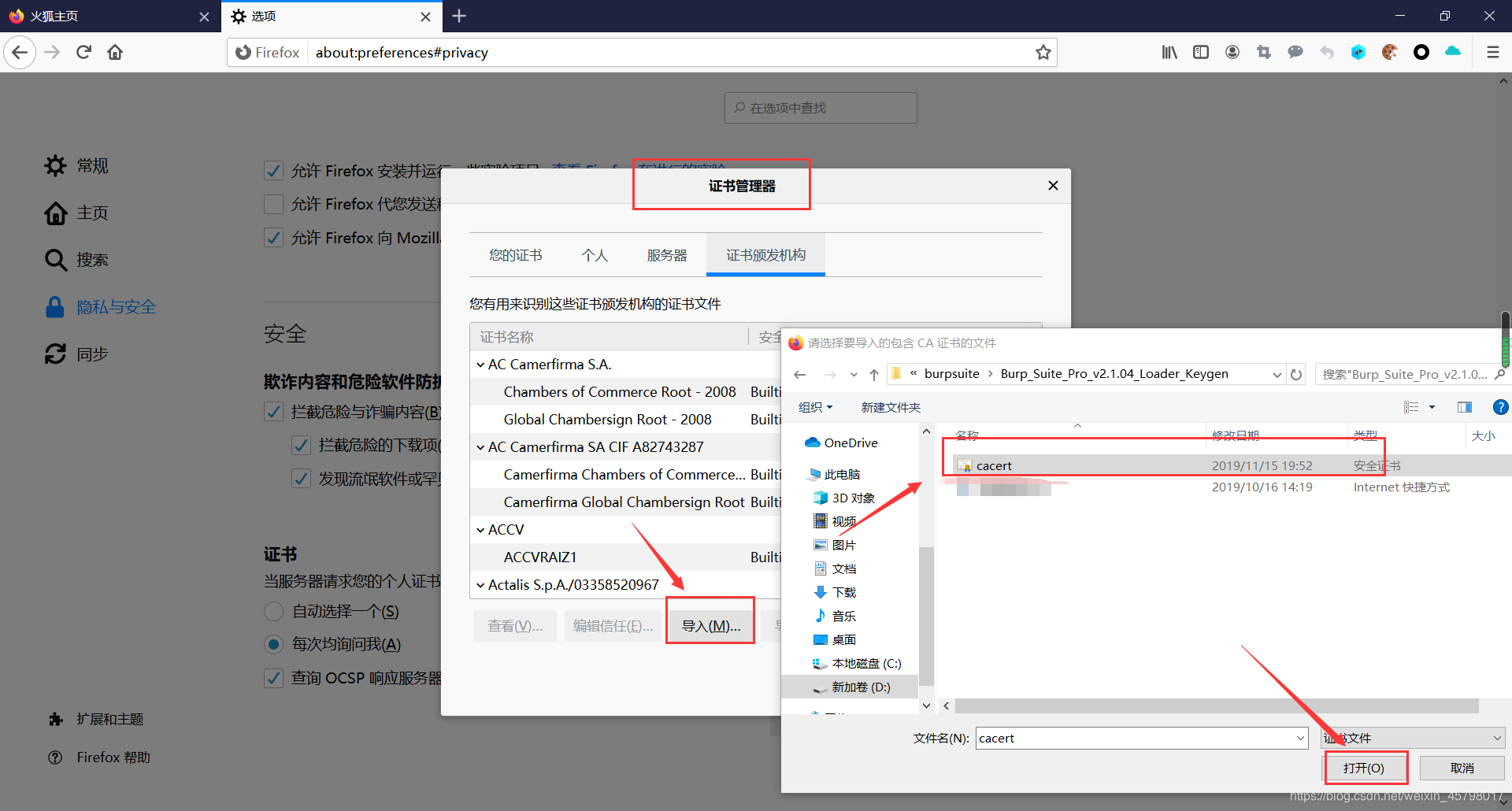Viewport: 1512px width, 811px height.
Task: Open a new tab with plus icon
Action: (459, 16)
